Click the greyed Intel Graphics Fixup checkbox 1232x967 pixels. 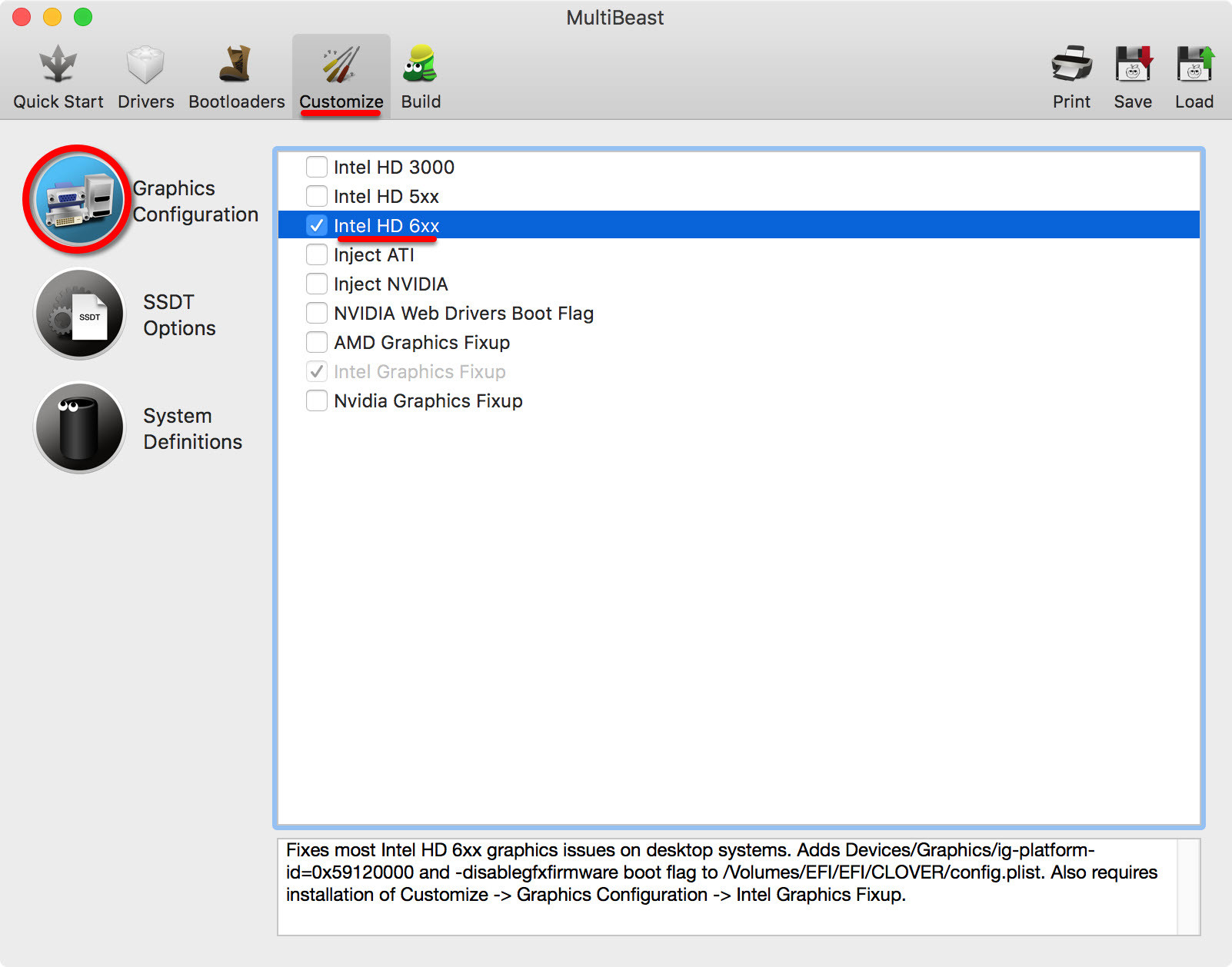coord(317,371)
